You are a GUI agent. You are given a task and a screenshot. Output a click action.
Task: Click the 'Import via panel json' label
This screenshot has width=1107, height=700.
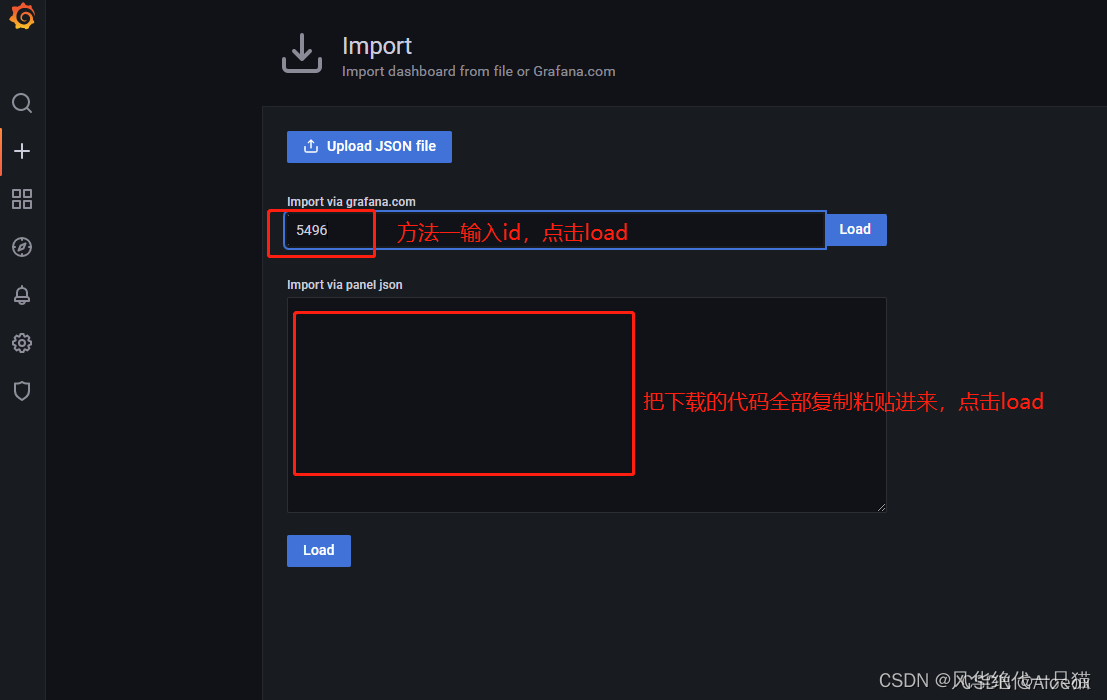pos(345,285)
